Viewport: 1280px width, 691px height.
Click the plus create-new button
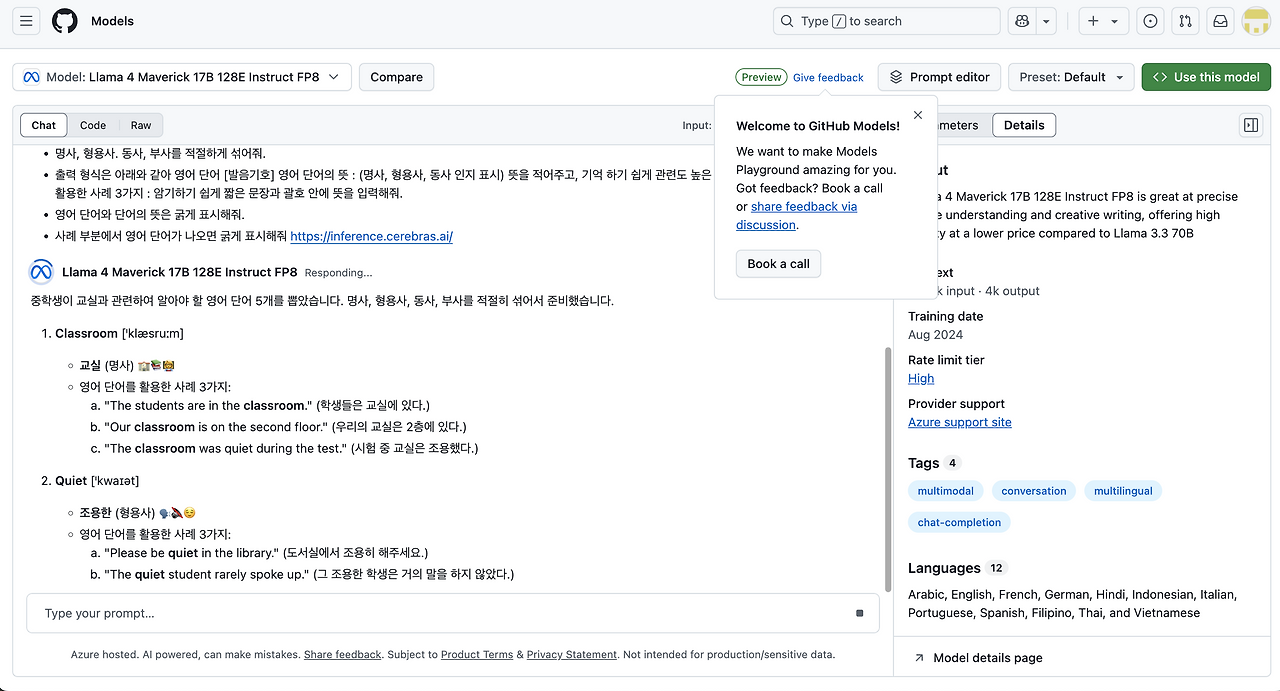coord(1093,21)
